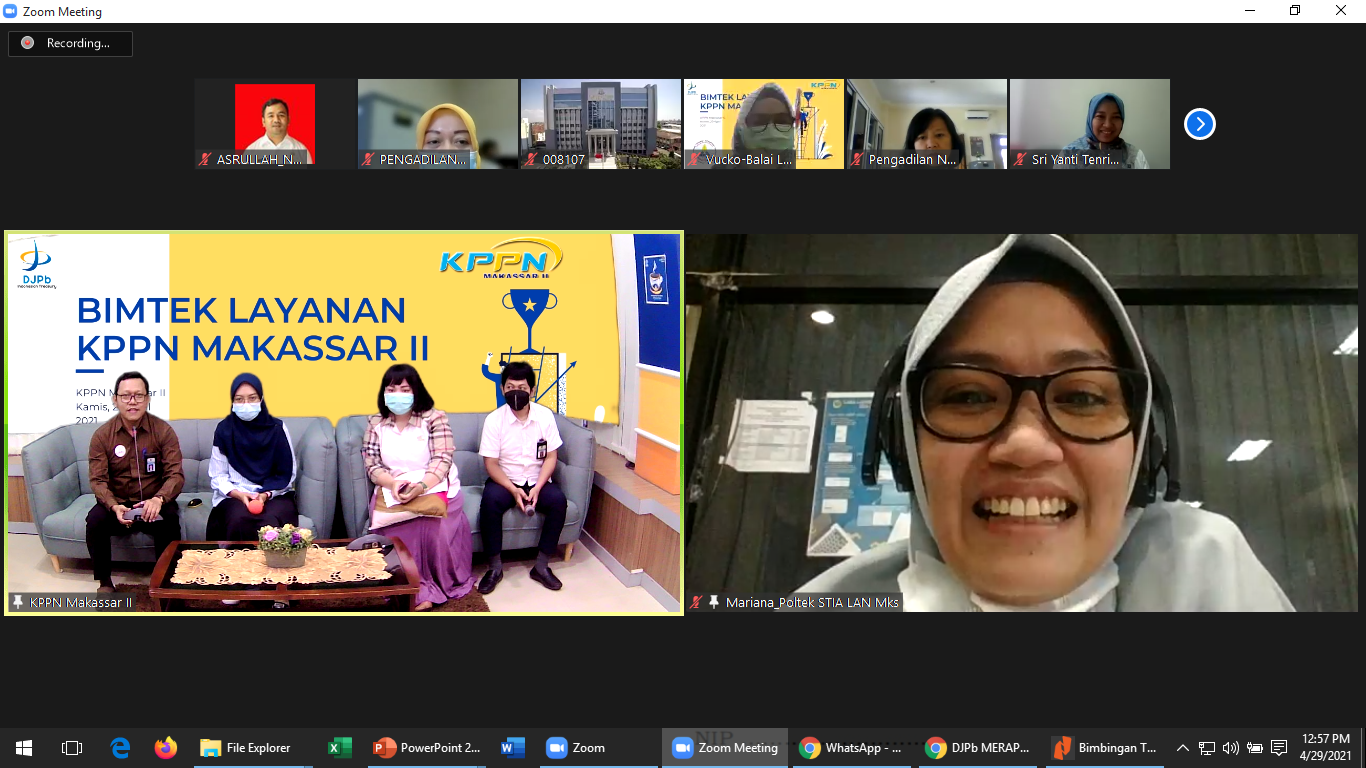This screenshot has width=1366, height=768.
Task: Click muted mic icon beside Sri Yanti Tenri
Action: (1021, 159)
